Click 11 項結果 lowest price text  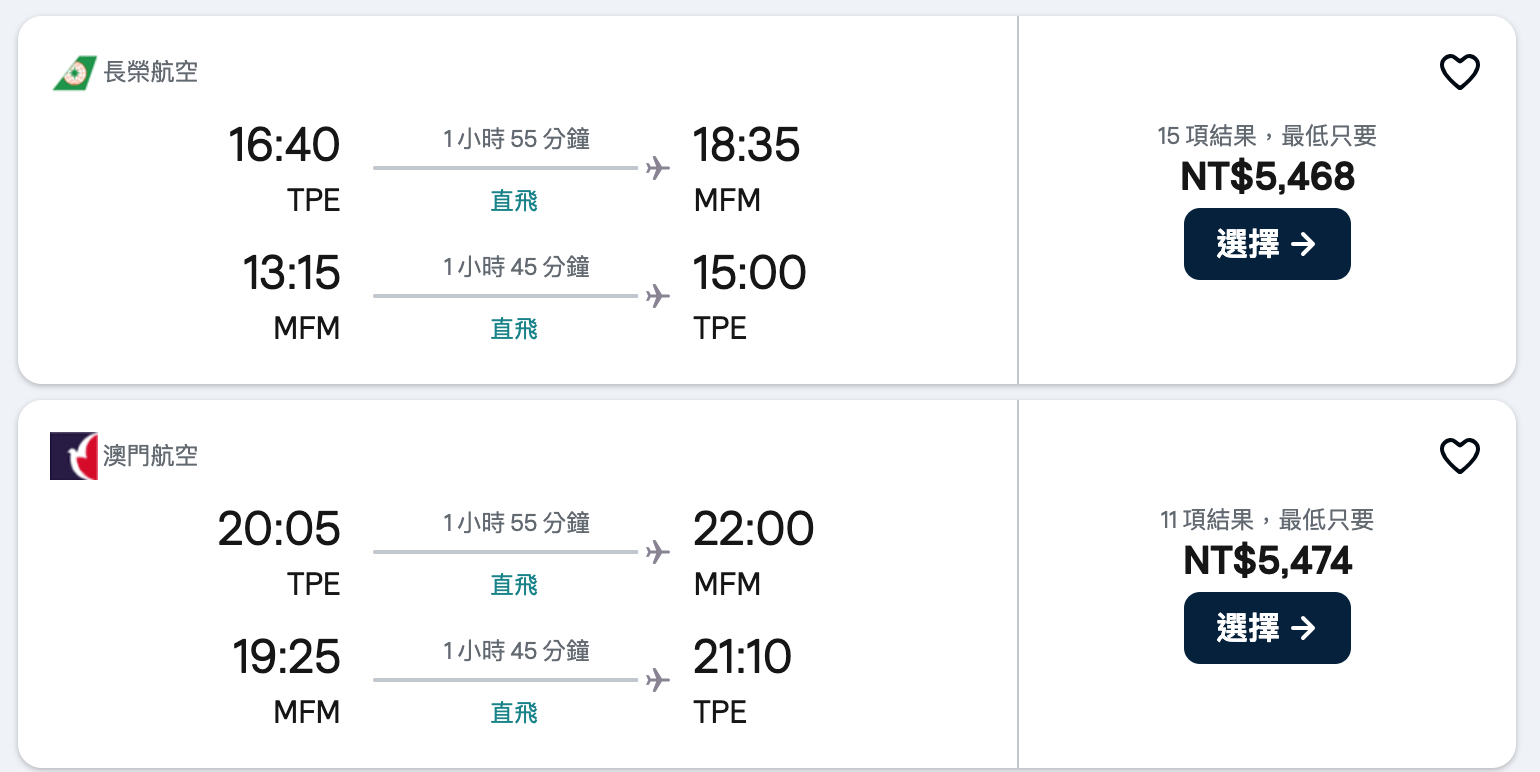[x=1267, y=520]
